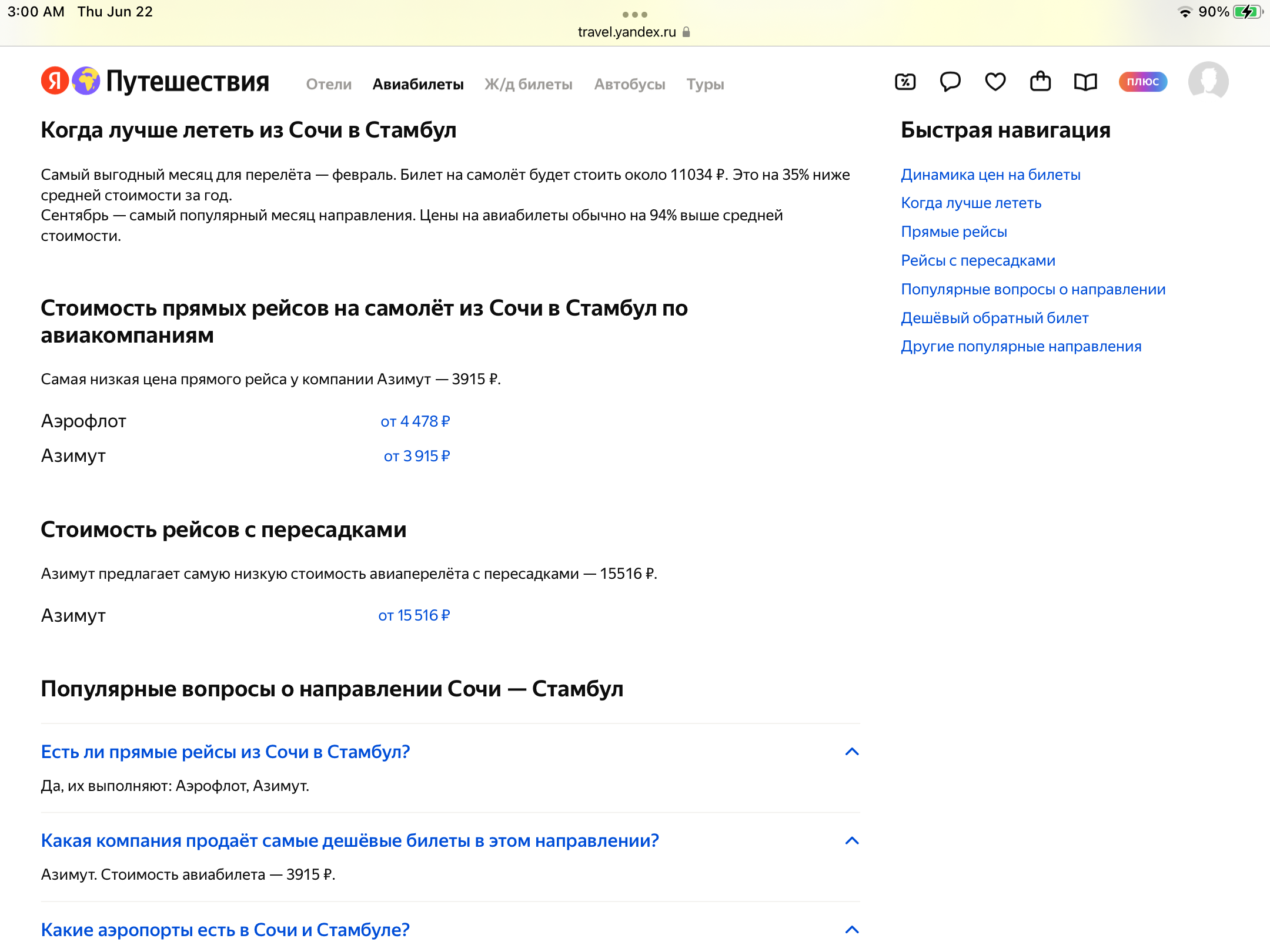The height and width of the screenshot is (952, 1270).
Task: Open my orders bag icon
Action: point(1040,82)
